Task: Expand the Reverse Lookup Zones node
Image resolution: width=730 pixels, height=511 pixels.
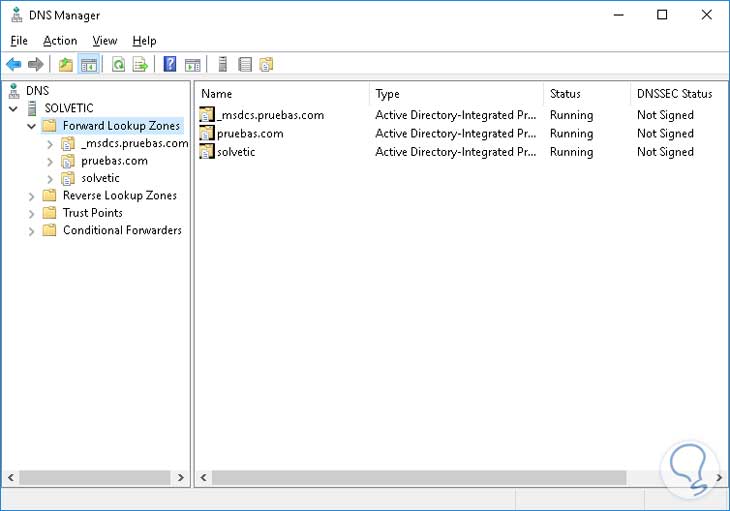Action: (x=31, y=196)
